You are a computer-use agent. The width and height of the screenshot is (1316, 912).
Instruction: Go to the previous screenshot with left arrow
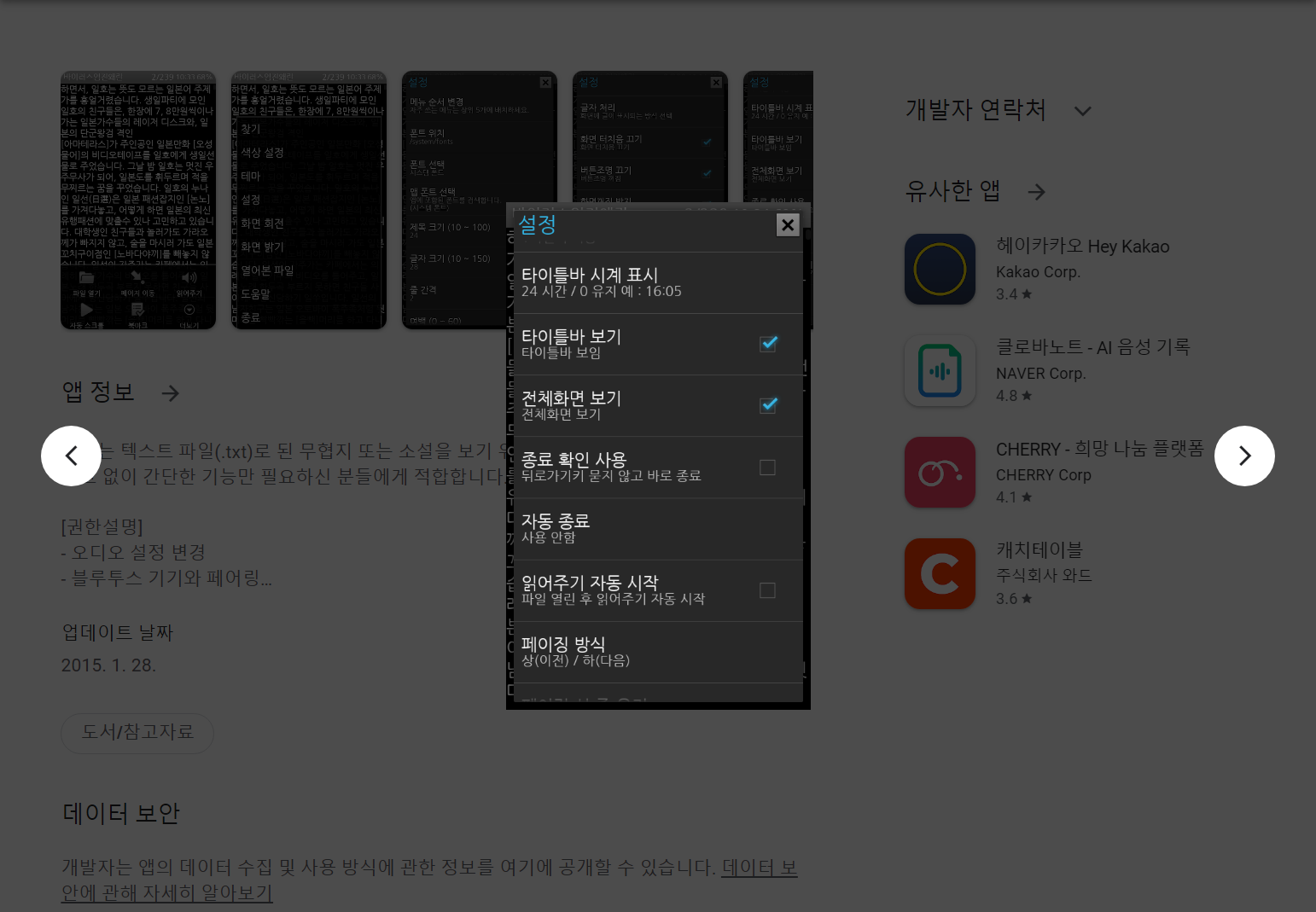click(71, 456)
